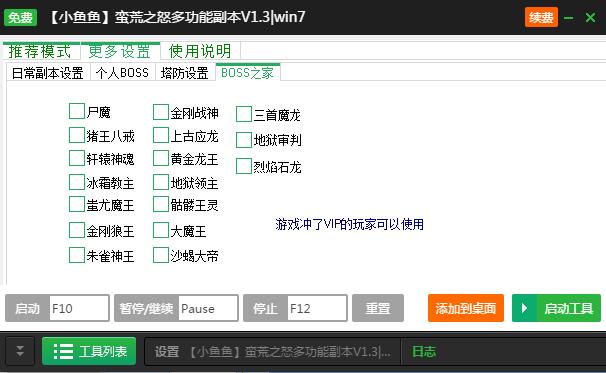Image resolution: width=606 pixels, height=373 pixels.
Task: Check the 朱雀神王 boss option
Action: click(x=77, y=255)
